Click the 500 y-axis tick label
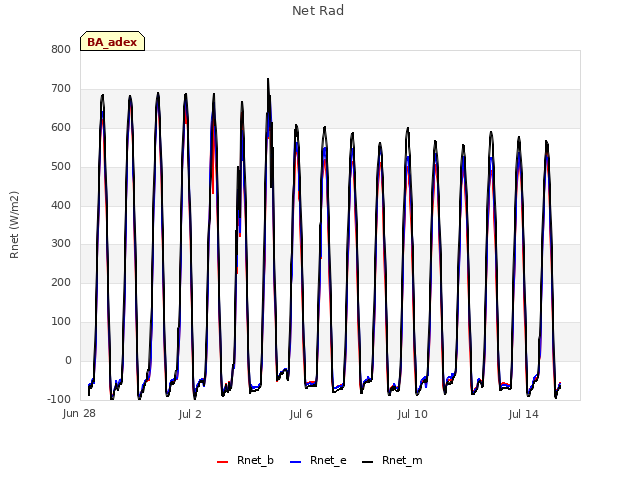Screen dimensions: 640x480 61,167
